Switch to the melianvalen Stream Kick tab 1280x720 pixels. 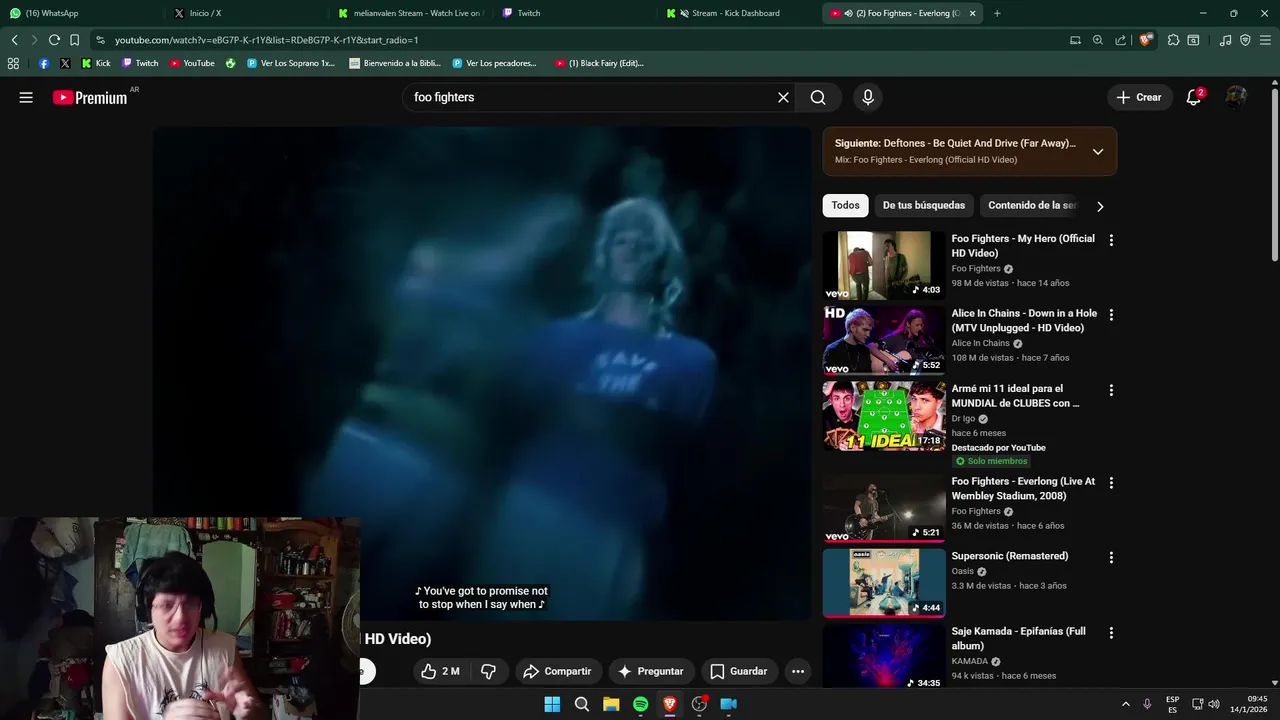click(x=410, y=13)
